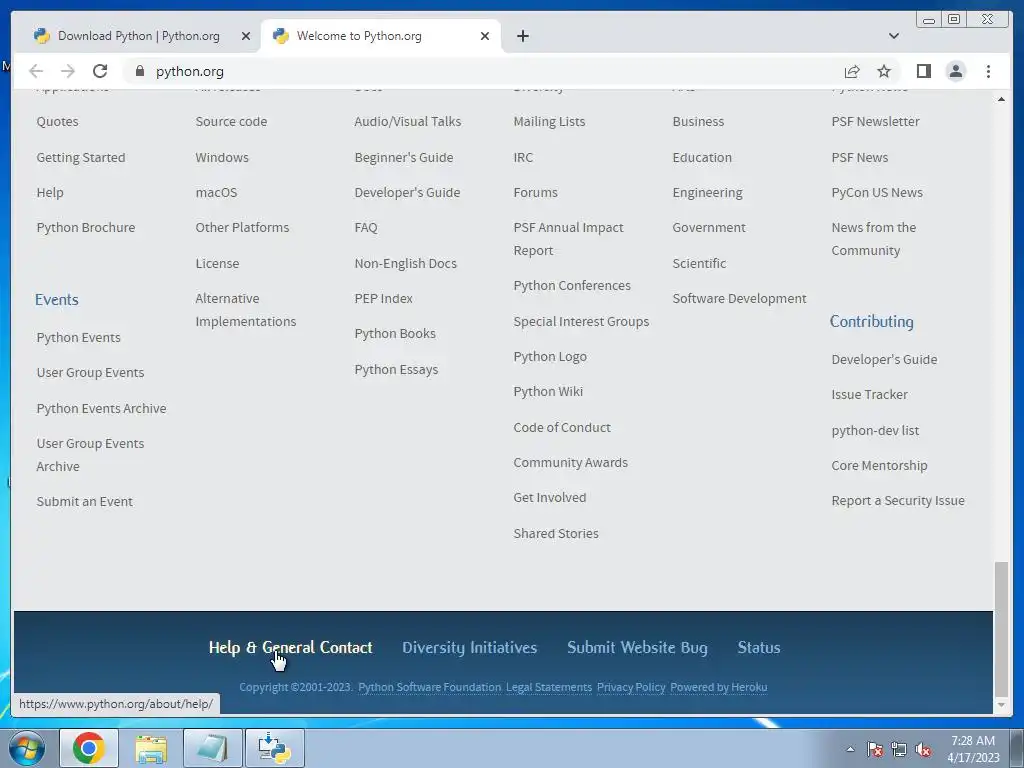The width and height of the screenshot is (1024, 768).
Task: Open the Shared Stories link
Action: 556,534
